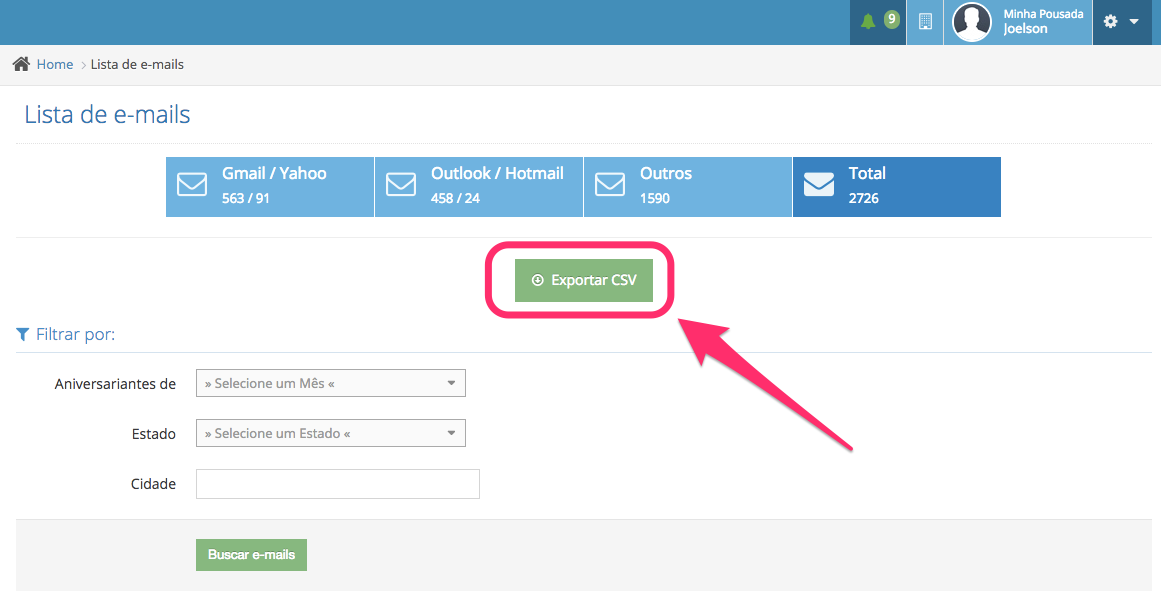Click the Gmail / Yahoo envelope icon
Viewport: 1161px width, 602px height.
192,186
